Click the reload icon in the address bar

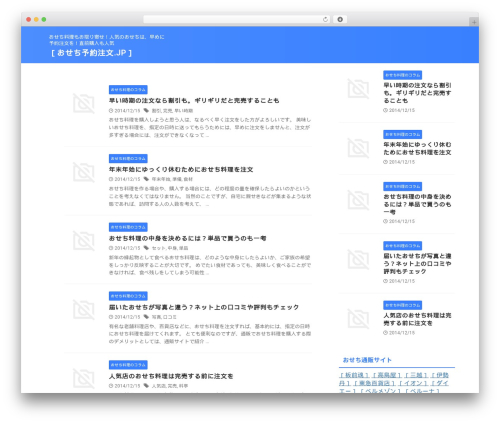[325, 19]
